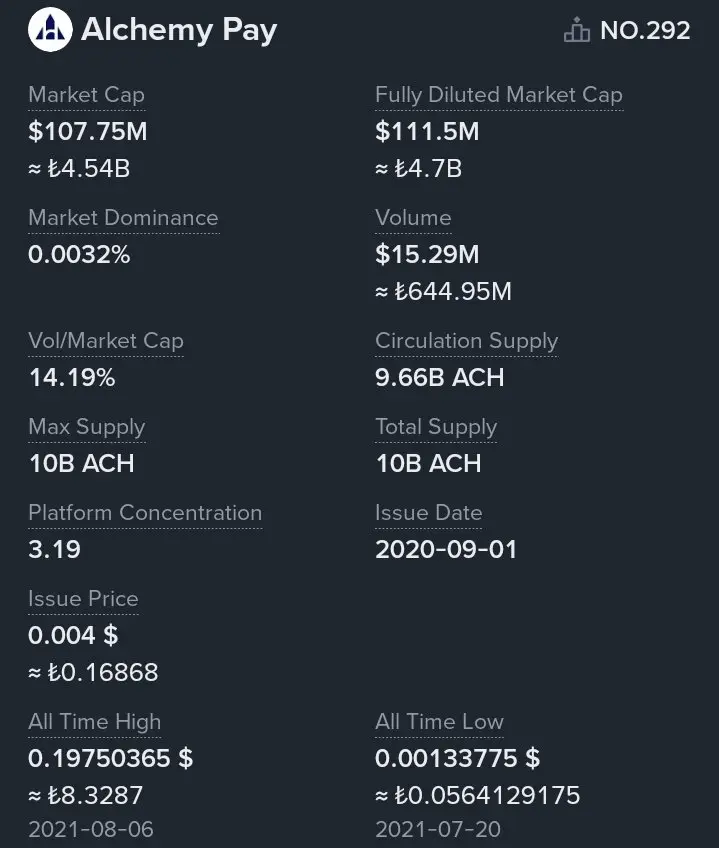Click the Vol/Market Cap label

coord(106,341)
